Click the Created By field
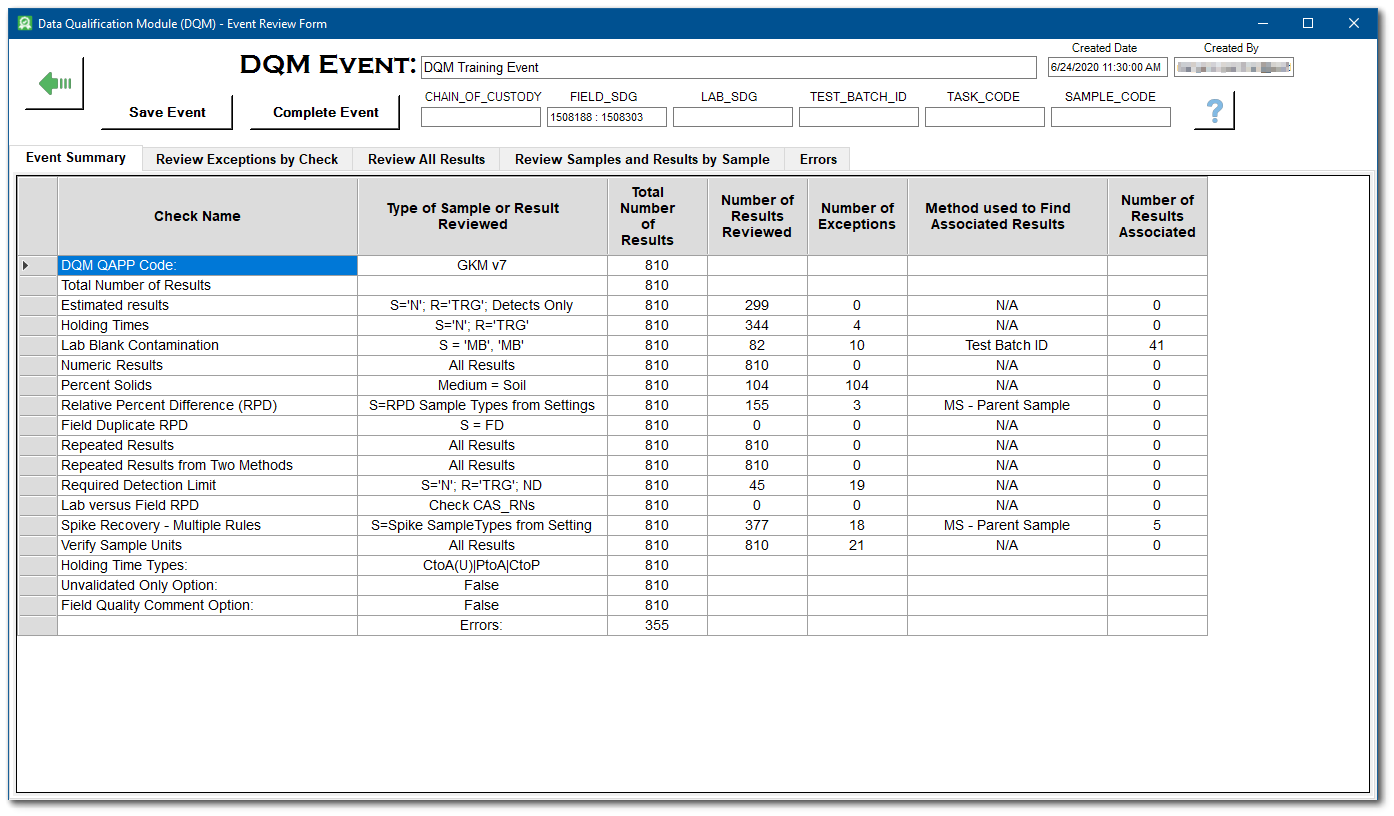The width and height of the screenshot is (1394, 816). [x=1234, y=67]
